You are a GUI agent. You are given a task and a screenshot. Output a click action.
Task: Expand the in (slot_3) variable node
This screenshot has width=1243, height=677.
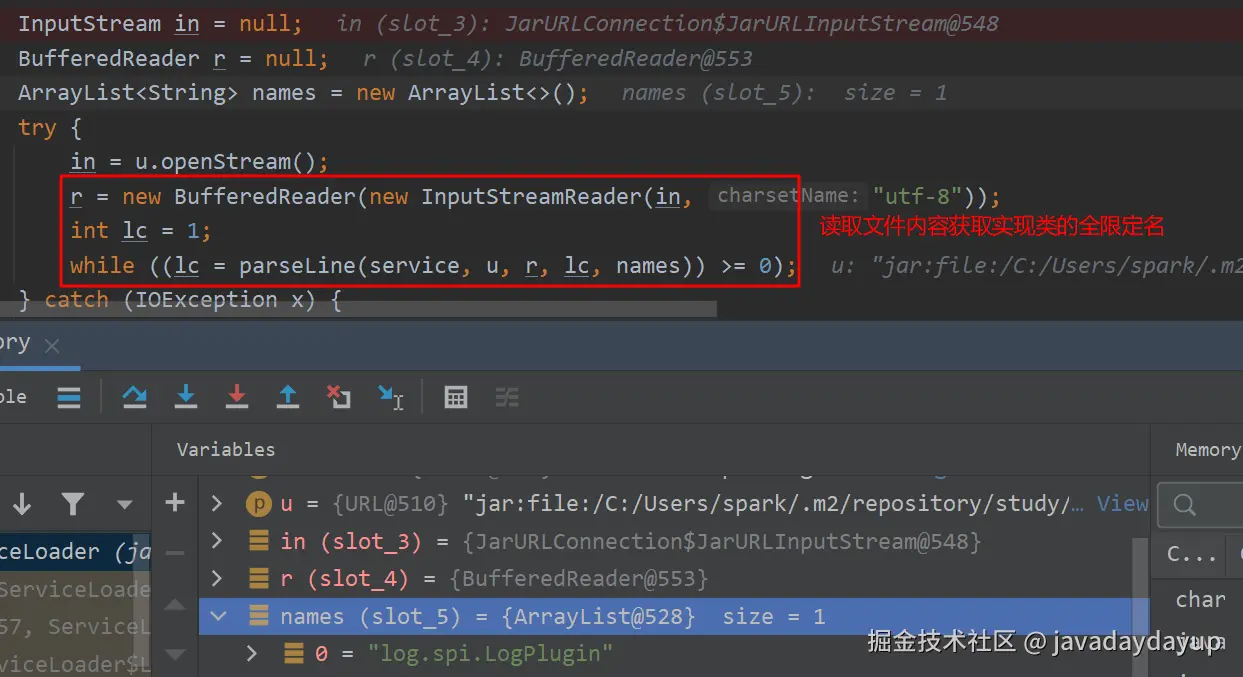pos(217,541)
